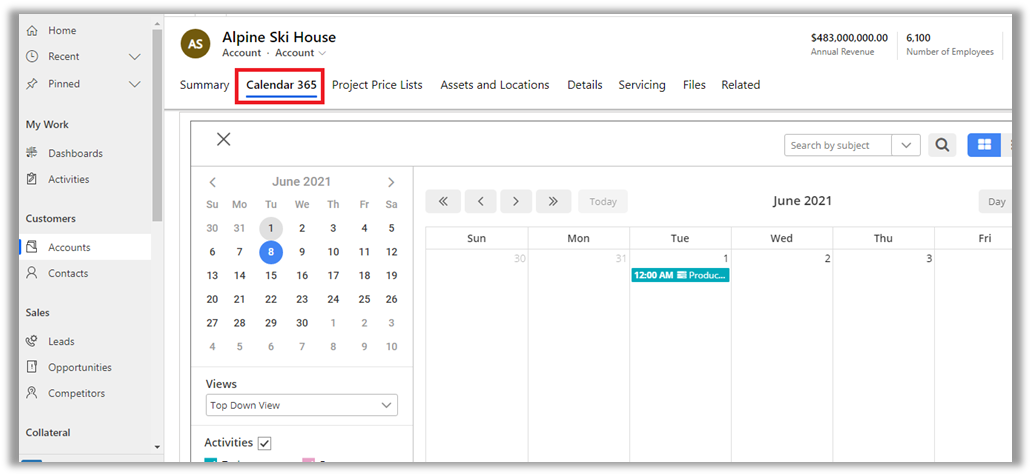
Task: Click the search magnifier icon
Action: click(x=942, y=145)
